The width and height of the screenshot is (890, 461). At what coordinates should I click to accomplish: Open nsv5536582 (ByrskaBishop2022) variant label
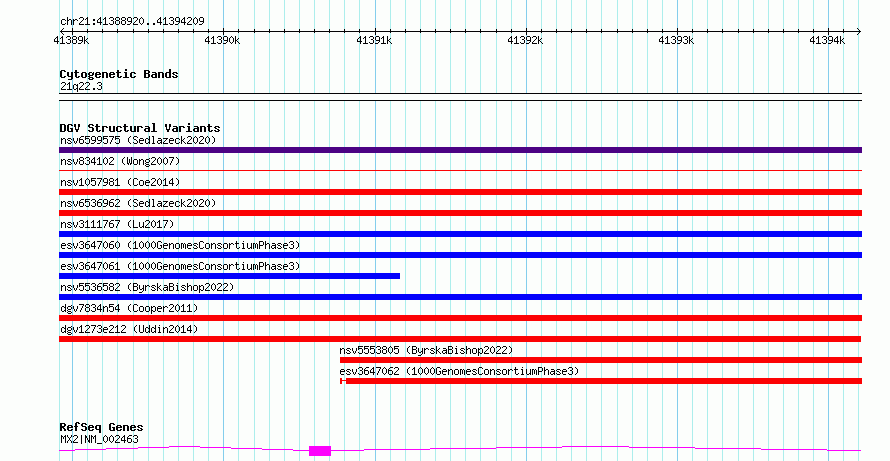click(147, 287)
